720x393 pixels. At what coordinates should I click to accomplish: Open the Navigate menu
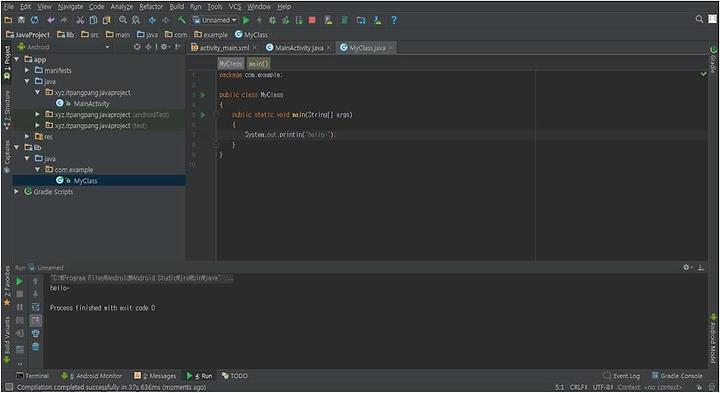click(x=70, y=6)
